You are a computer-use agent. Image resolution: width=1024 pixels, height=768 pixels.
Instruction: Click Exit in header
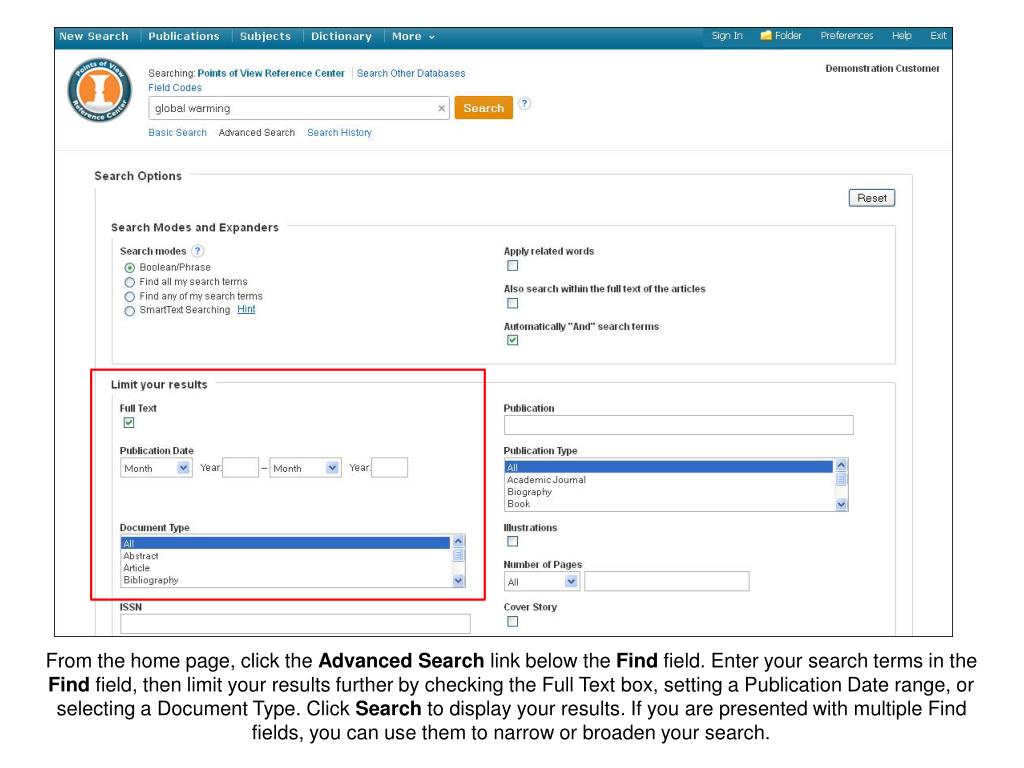coord(938,36)
